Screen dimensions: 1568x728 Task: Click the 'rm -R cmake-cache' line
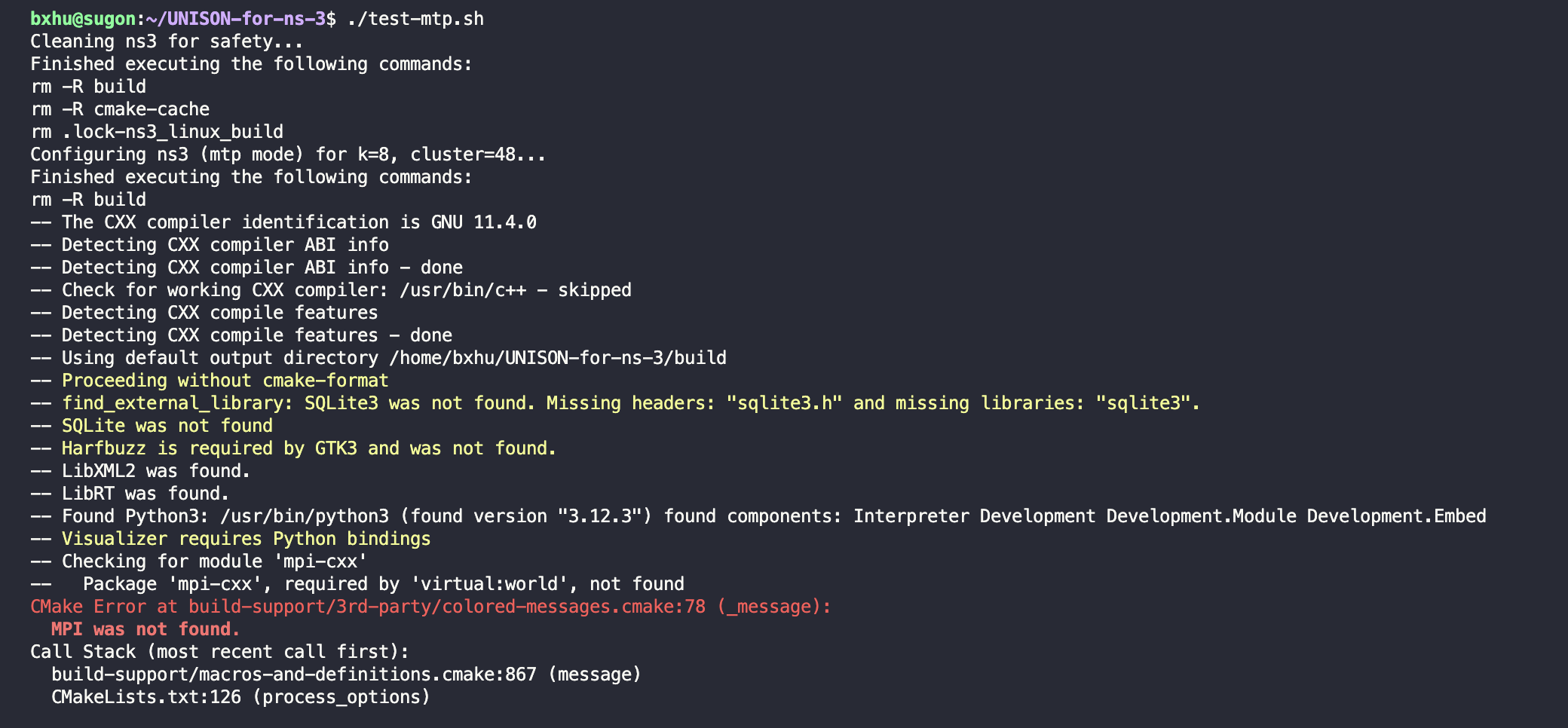click(120, 109)
